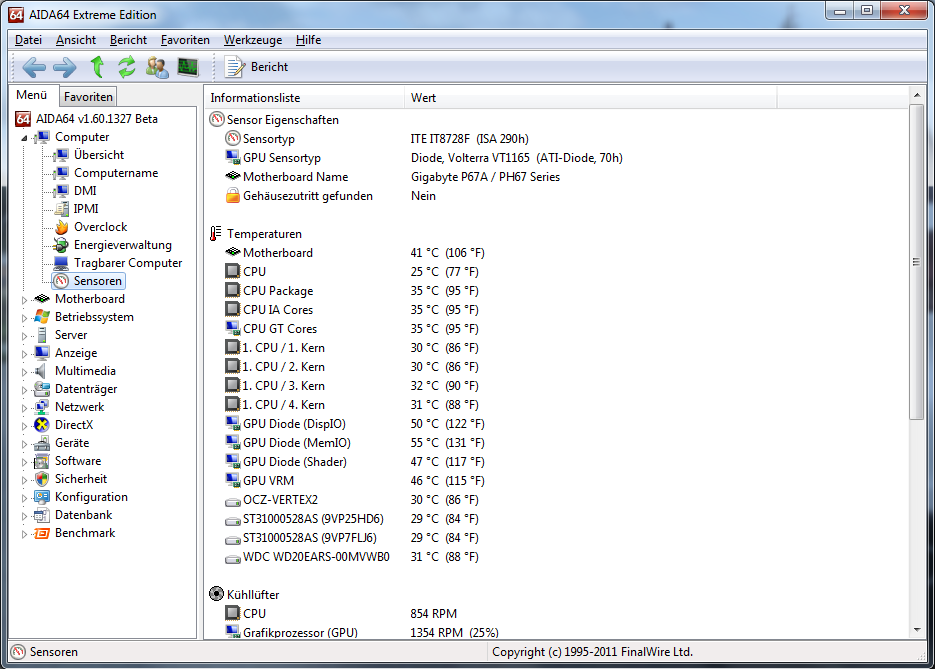935x669 pixels.
Task: Select the CPU Package temperature row
Action: pos(278,291)
